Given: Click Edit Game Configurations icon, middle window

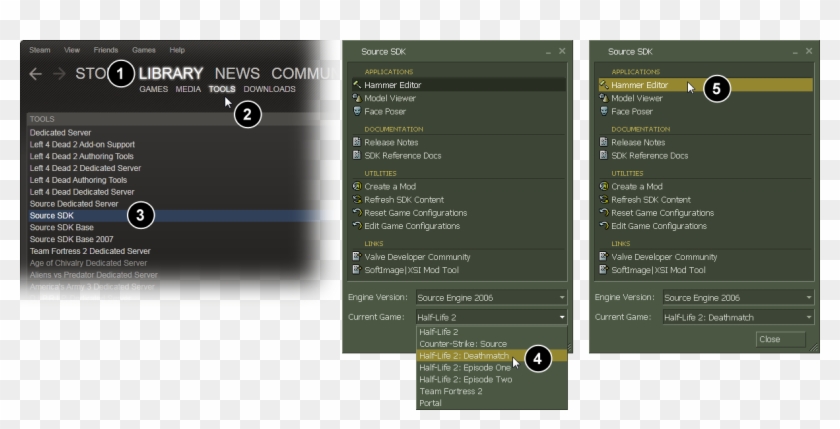Looking at the screenshot, I should (x=357, y=225).
